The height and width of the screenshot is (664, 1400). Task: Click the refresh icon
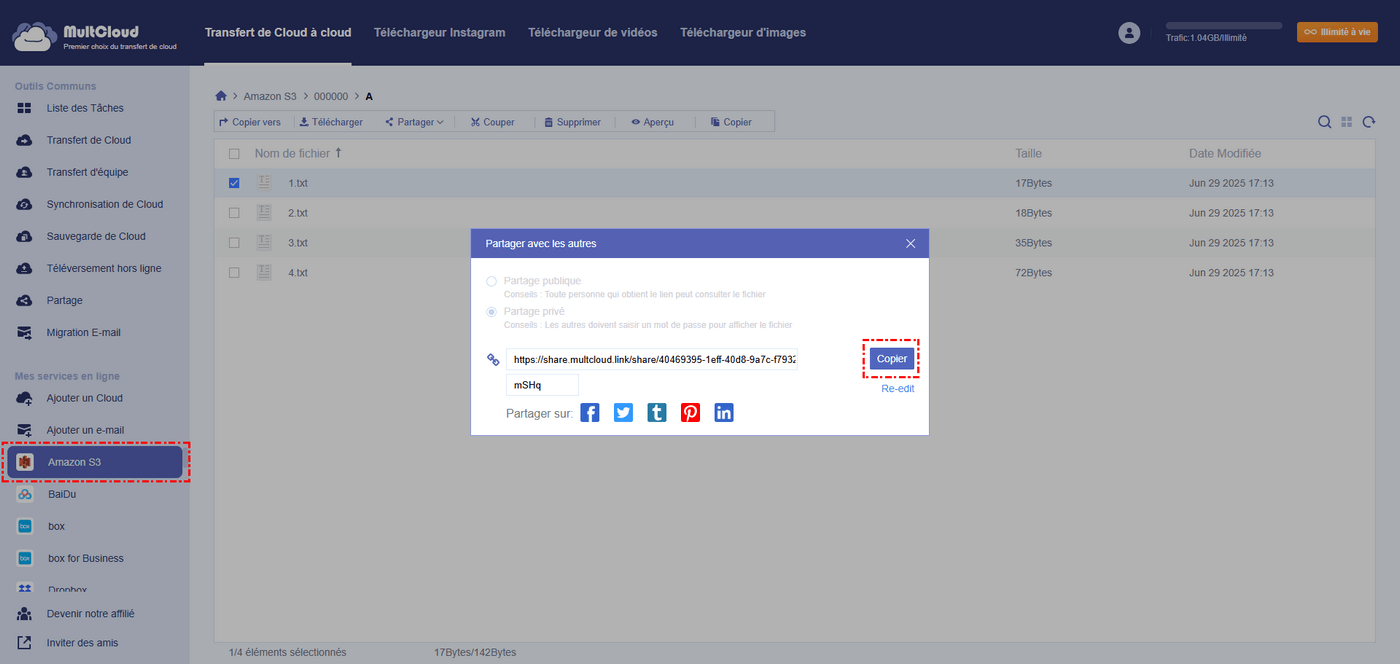coord(1369,122)
